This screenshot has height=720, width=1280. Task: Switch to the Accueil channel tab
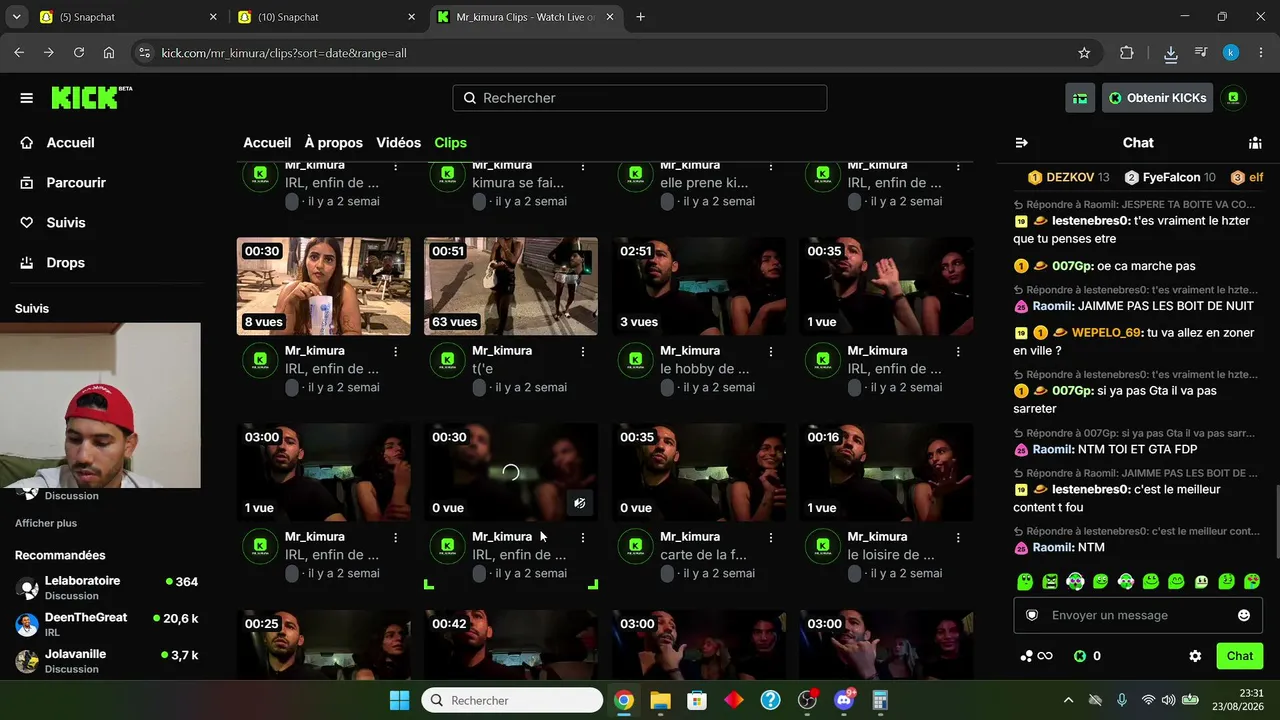point(267,143)
